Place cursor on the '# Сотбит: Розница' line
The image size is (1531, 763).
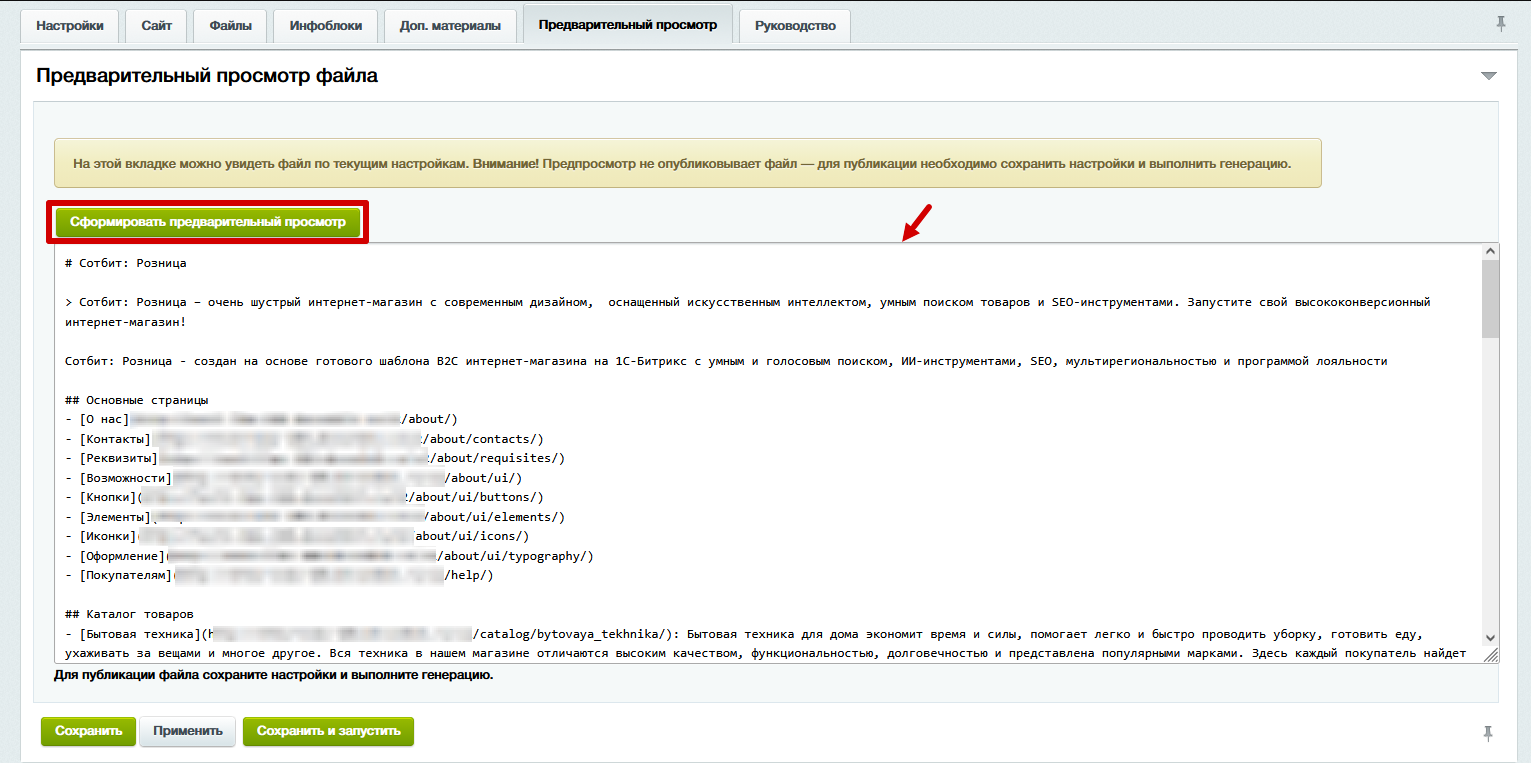[x=126, y=264]
